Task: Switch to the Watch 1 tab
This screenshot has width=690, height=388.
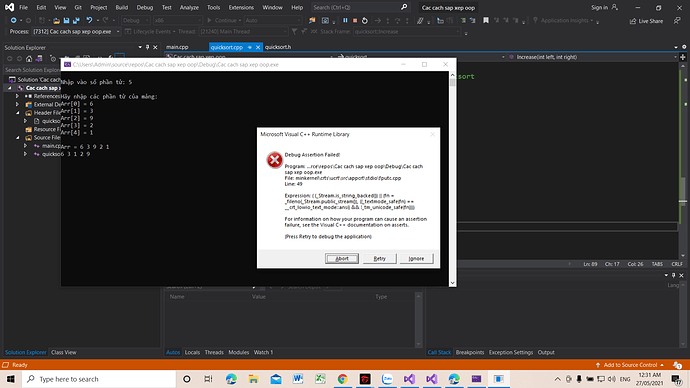Action: (x=263, y=352)
